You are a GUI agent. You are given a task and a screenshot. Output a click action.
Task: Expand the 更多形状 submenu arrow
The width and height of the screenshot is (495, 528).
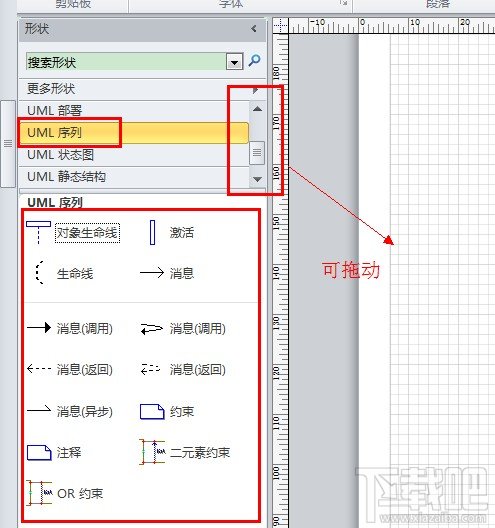[255, 90]
